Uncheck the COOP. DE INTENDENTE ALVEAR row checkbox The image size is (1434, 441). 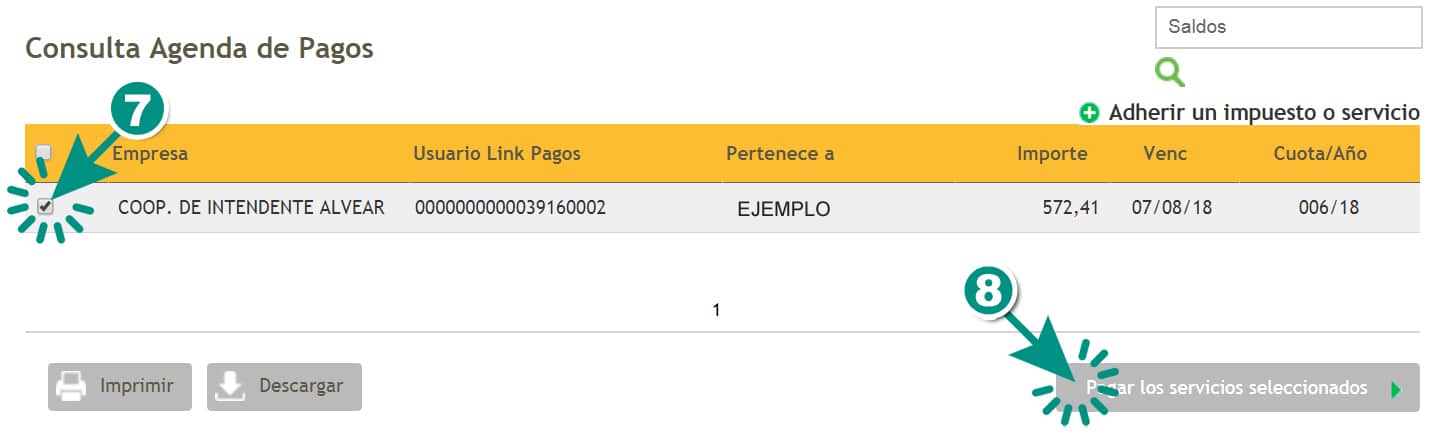click(45, 207)
